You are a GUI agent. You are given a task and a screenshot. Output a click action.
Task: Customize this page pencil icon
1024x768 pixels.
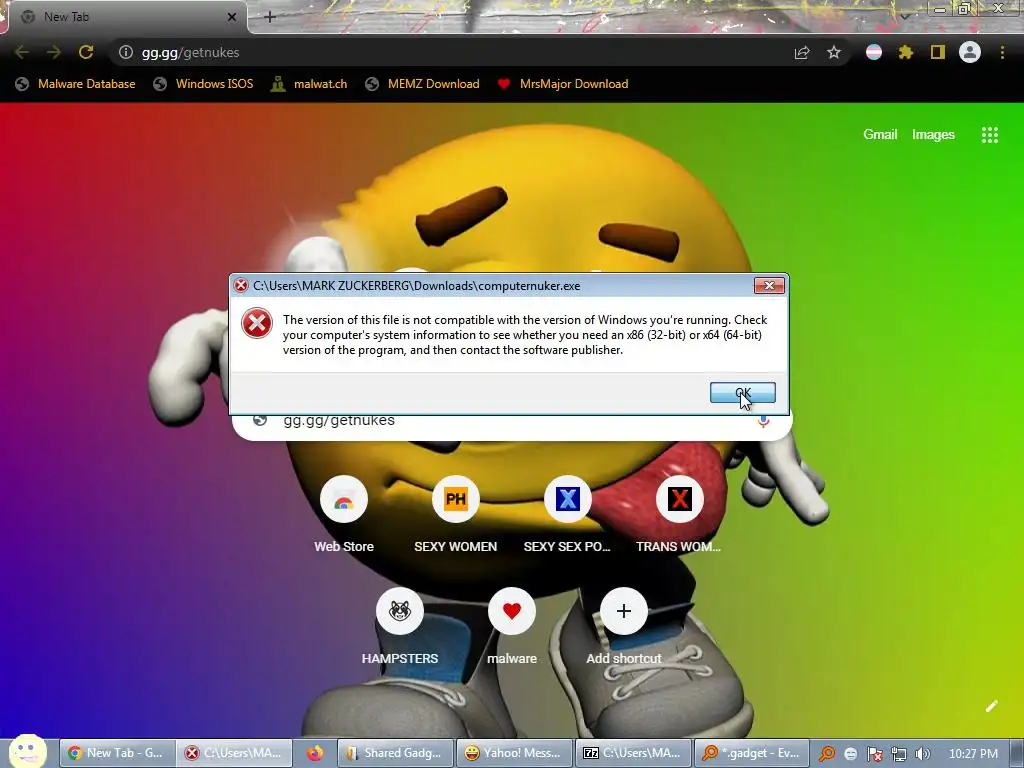(x=991, y=706)
